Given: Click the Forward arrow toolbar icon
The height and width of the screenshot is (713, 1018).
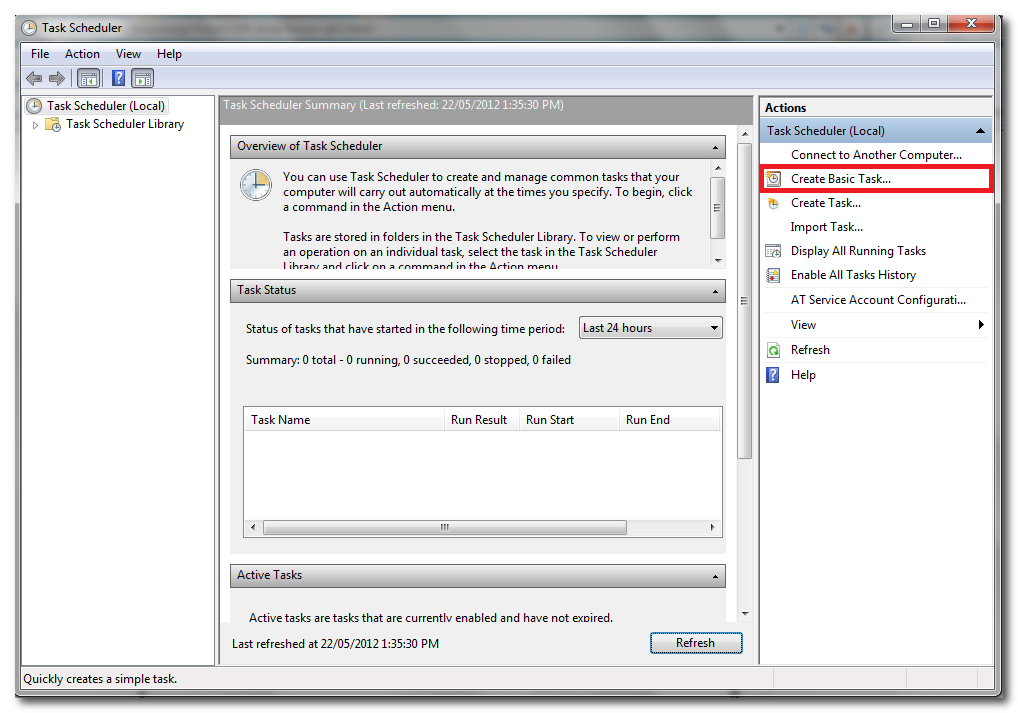Looking at the screenshot, I should [57, 78].
